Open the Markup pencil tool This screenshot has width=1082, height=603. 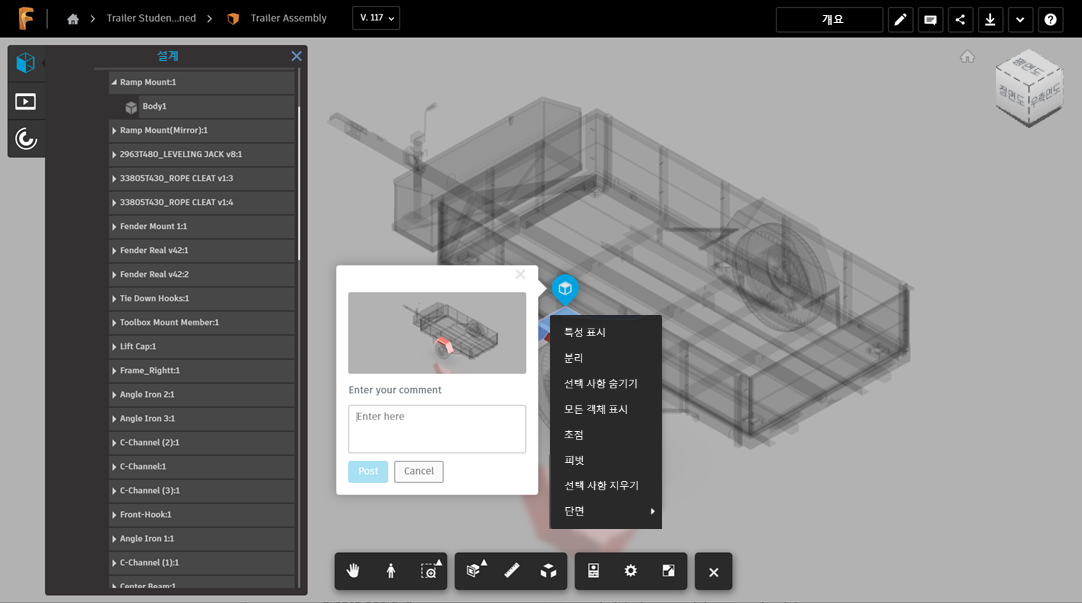tap(900, 19)
